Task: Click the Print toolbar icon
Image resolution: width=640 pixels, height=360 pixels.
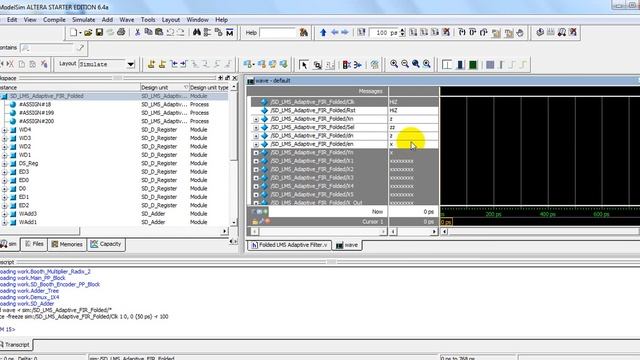Action: click(121, 32)
